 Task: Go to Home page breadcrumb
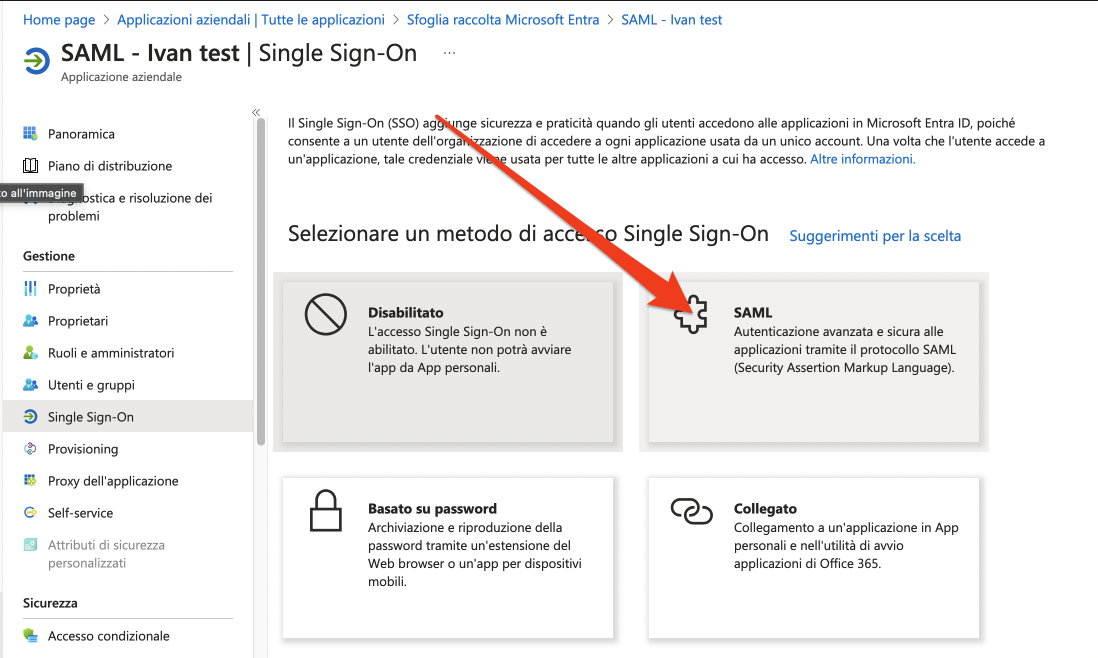(59, 20)
